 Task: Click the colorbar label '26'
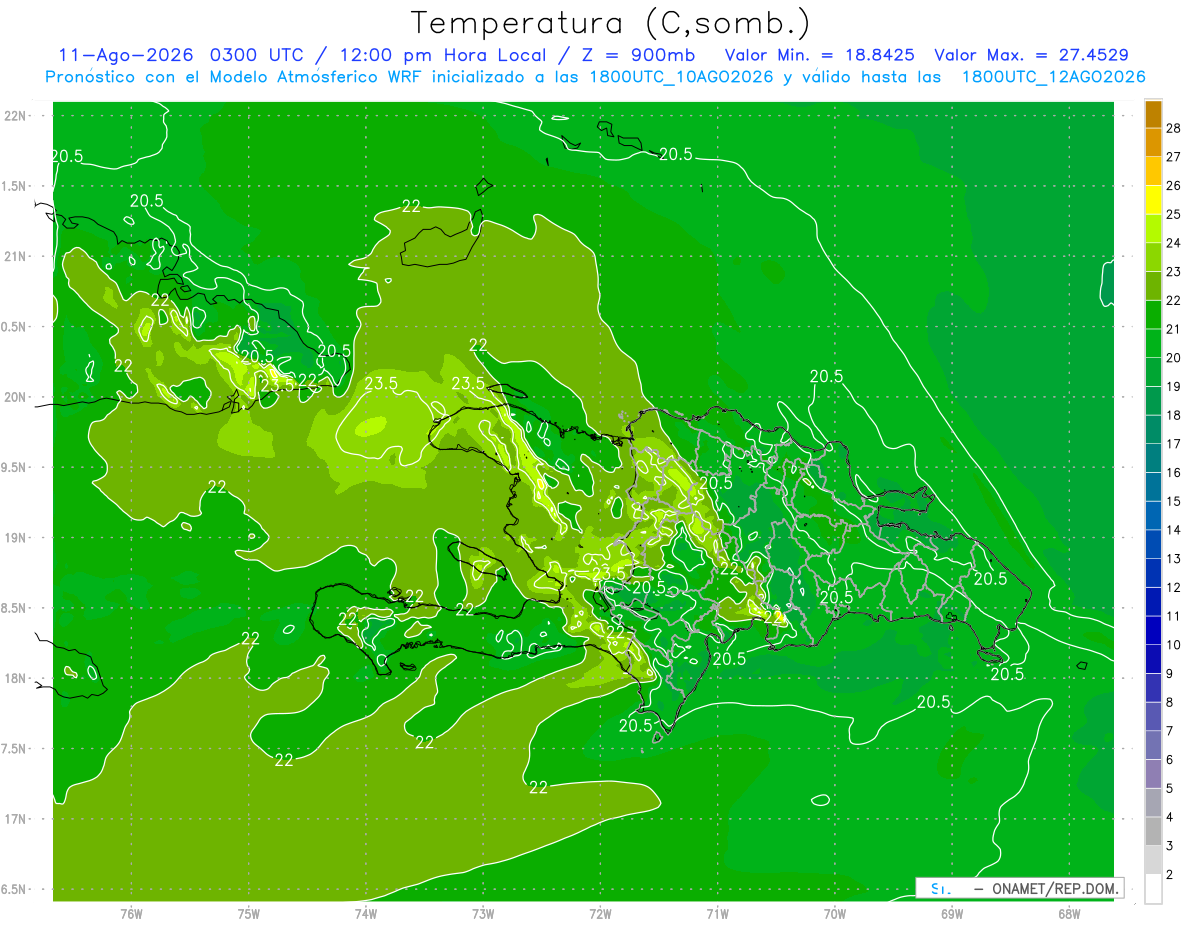tap(1173, 186)
